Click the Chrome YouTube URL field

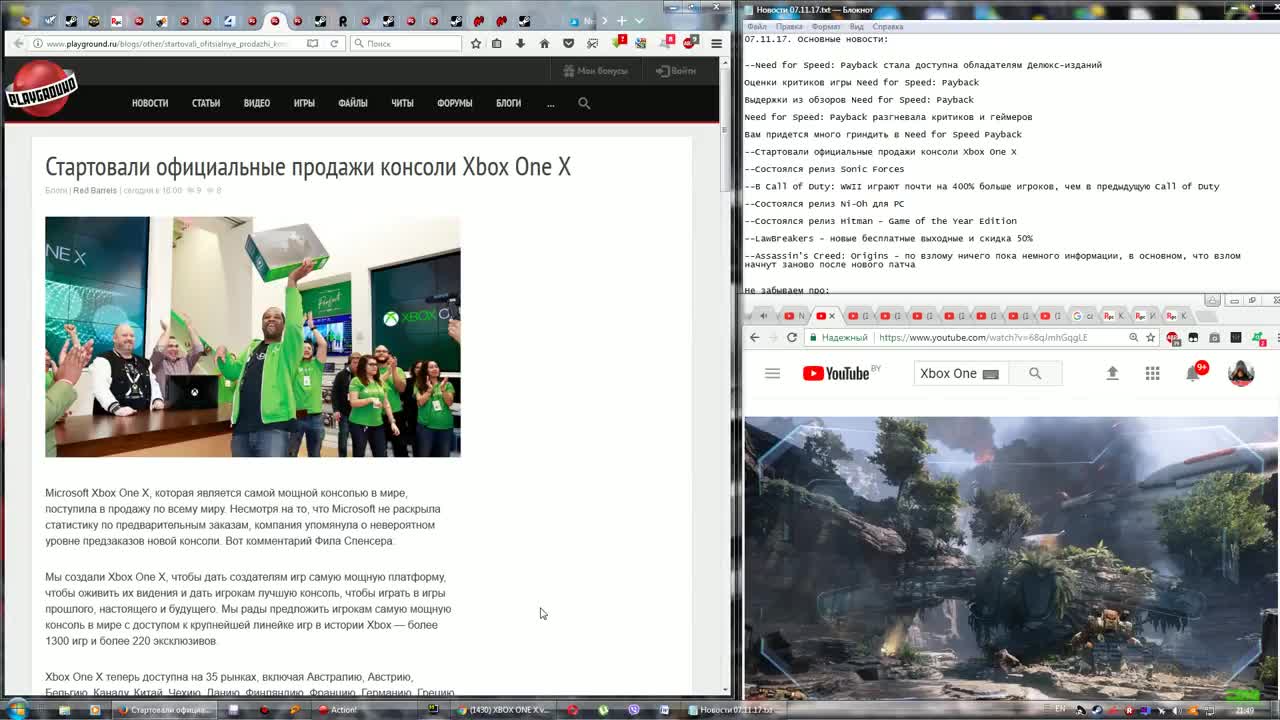[x=985, y=337]
